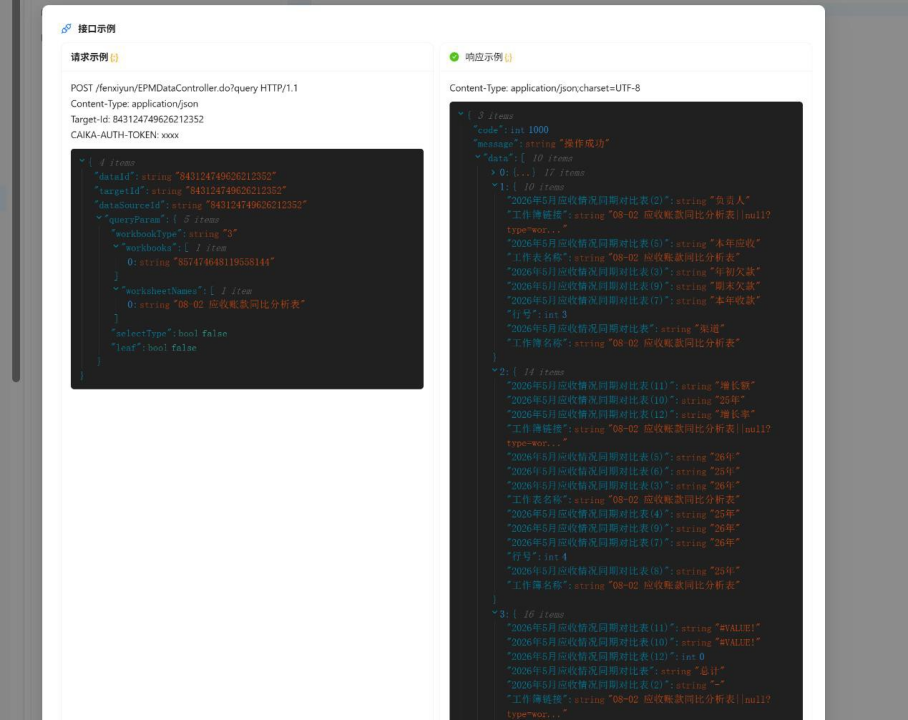Click the dataSourceId string value
The width and height of the screenshot is (908, 720).
256,205
